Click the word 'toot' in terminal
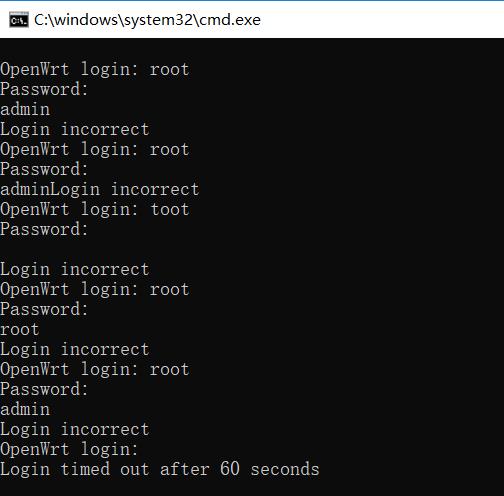Screen dimensions: 504x496 [x=170, y=210]
